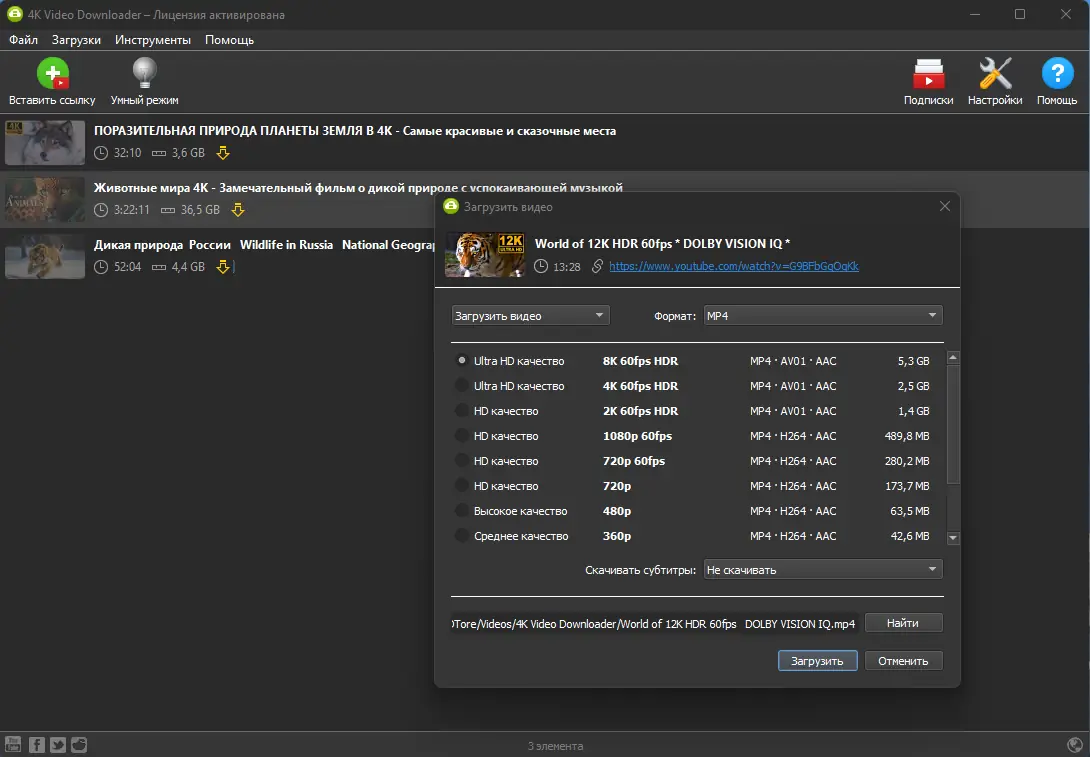Click the wolf thumbnail of first video
Image resolution: width=1090 pixels, height=757 pixels.
pyautogui.click(x=44, y=143)
